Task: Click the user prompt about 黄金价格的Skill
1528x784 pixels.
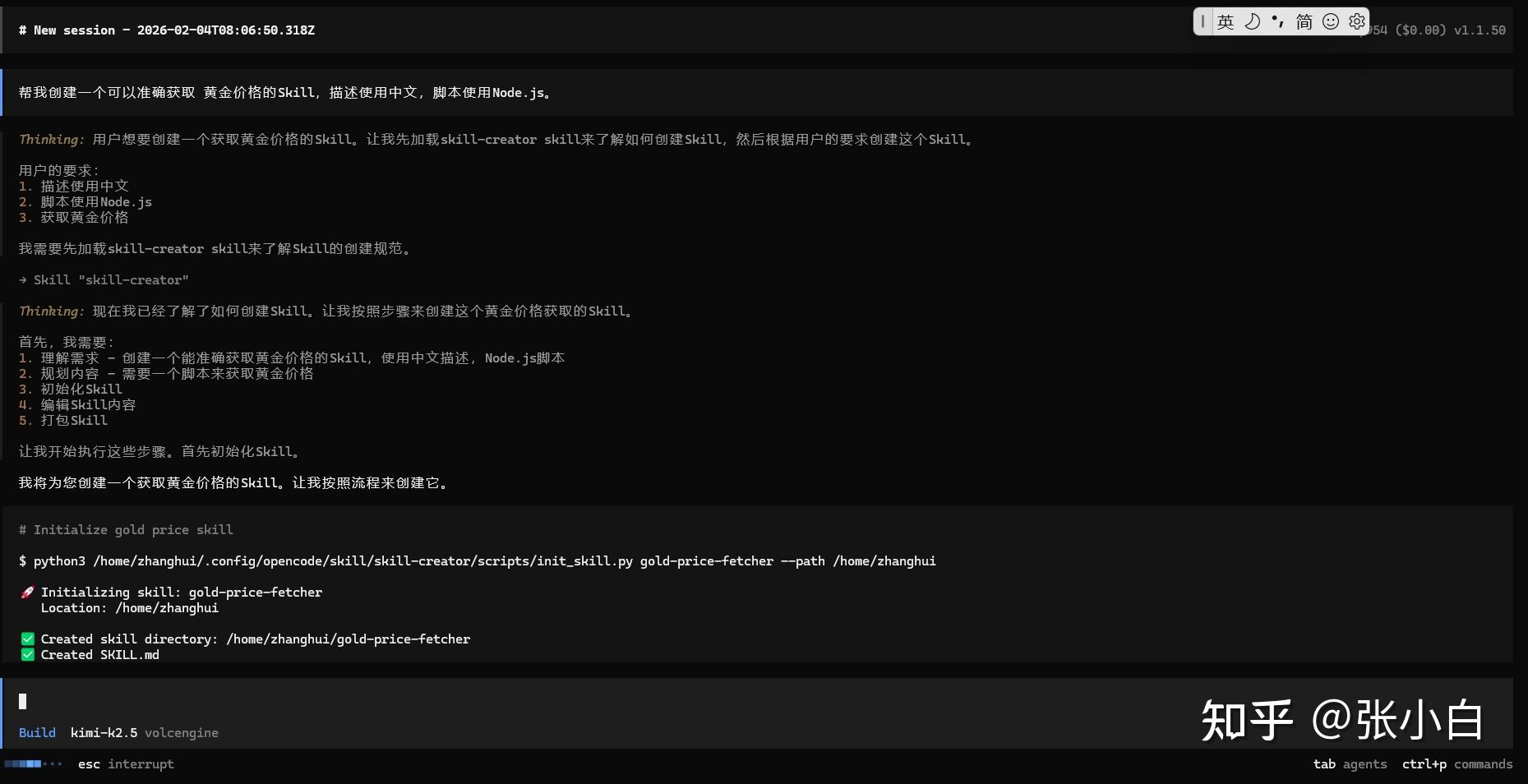Action: pos(286,93)
